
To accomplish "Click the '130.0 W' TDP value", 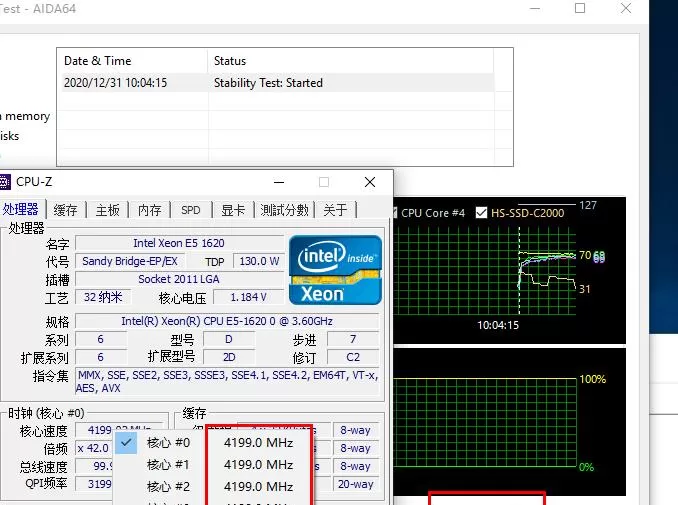I will click(259, 261).
